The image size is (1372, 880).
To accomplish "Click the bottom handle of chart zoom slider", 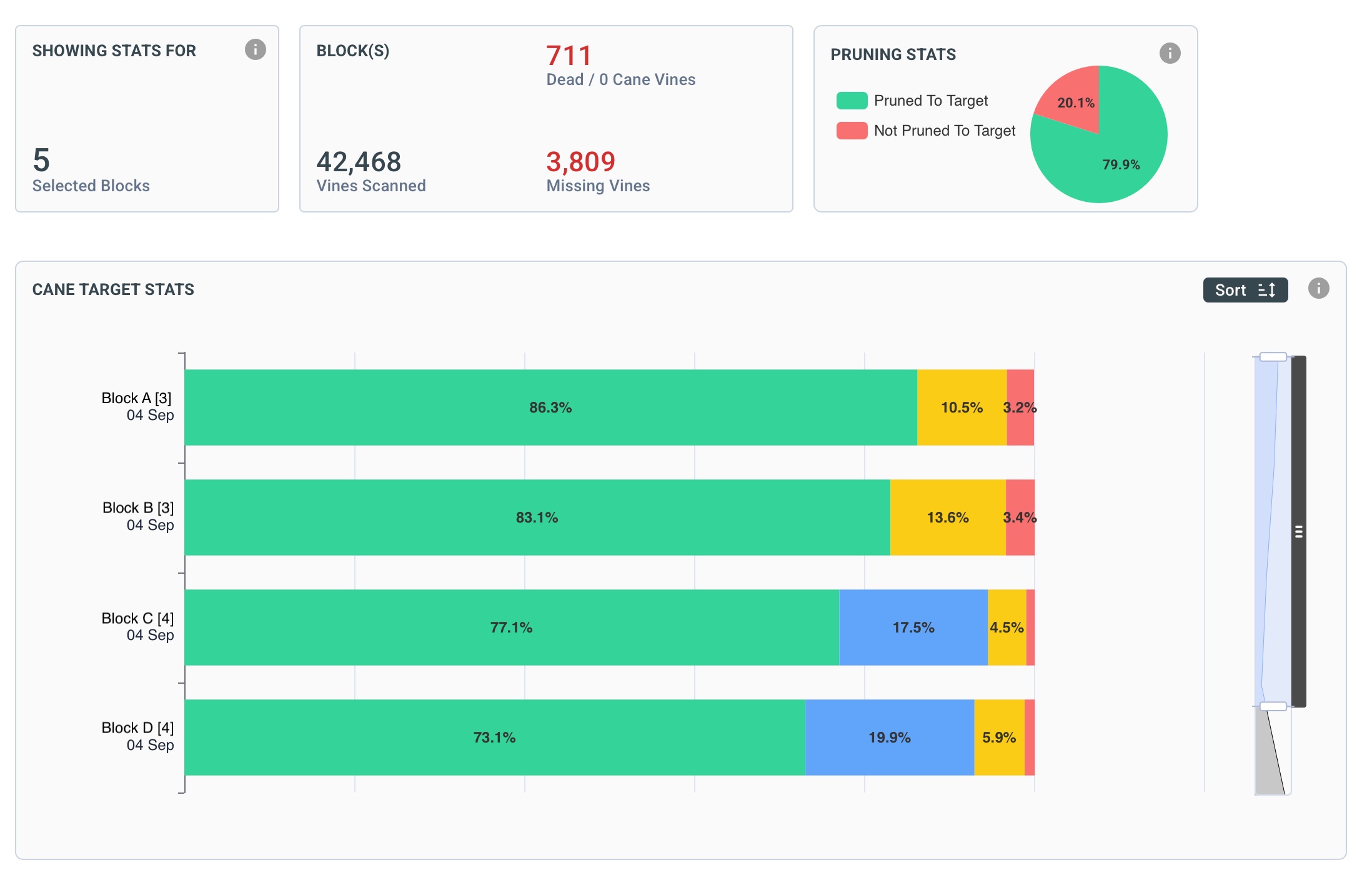I will [x=1273, y=706].
